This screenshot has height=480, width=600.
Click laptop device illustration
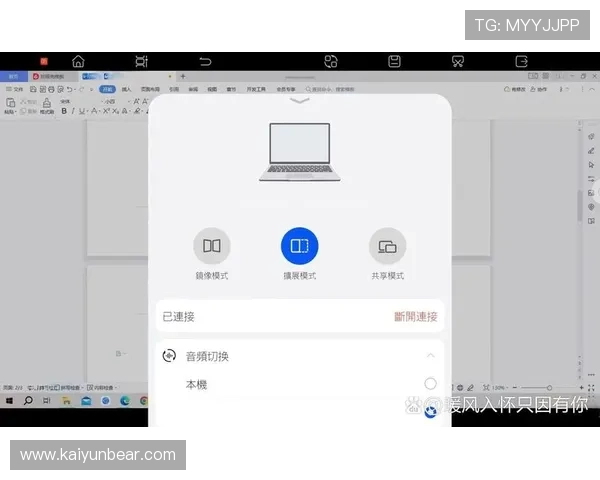coord(300,152)
